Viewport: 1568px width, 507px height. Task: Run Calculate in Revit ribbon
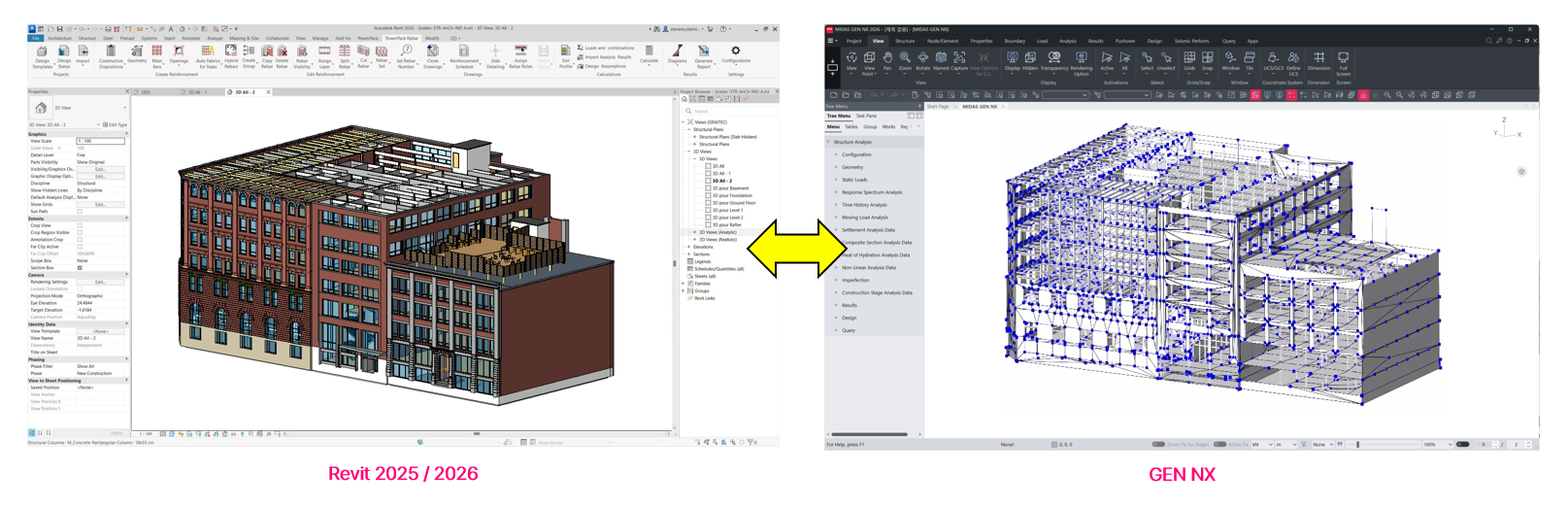click(x=649, y=54)
